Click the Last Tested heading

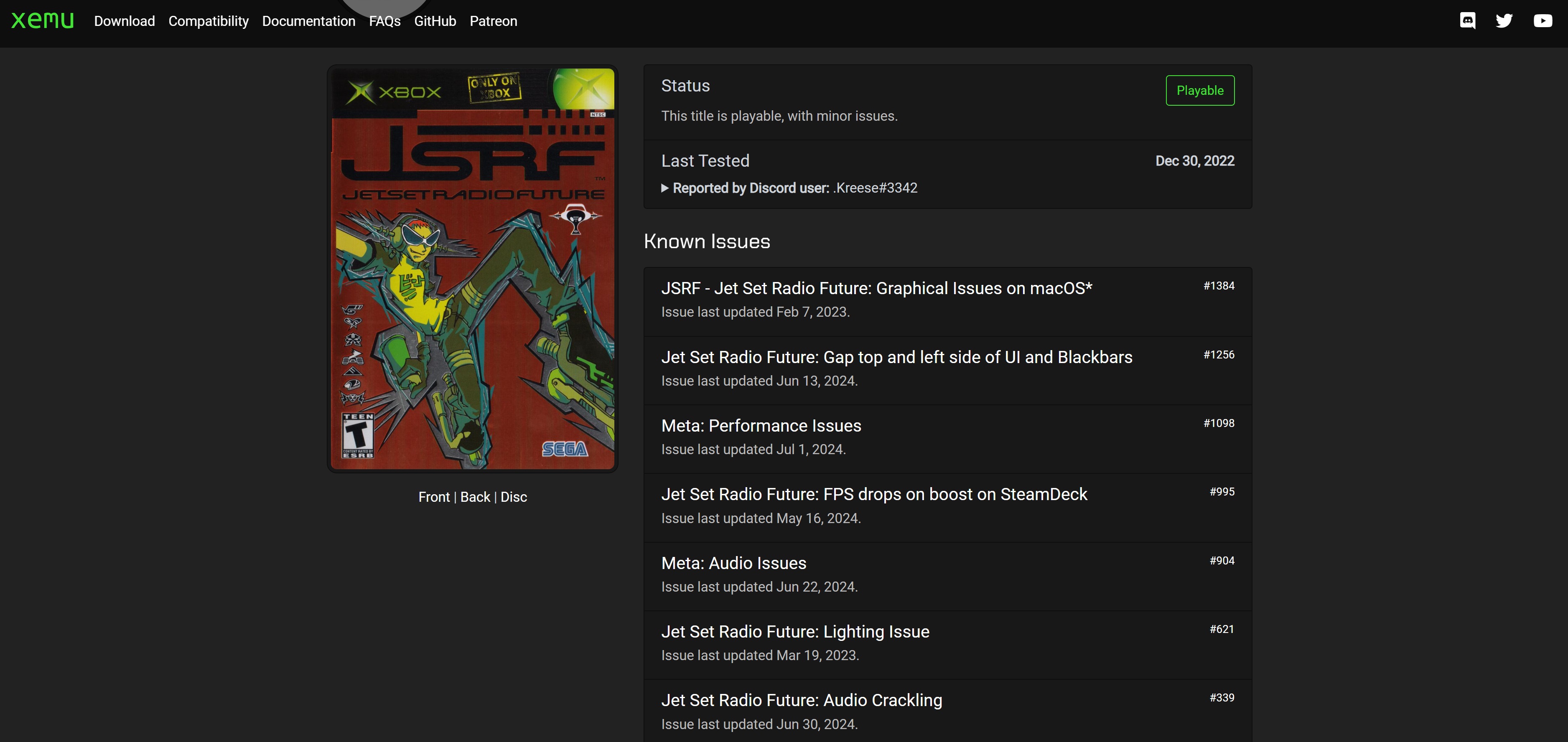coord(705,161)
